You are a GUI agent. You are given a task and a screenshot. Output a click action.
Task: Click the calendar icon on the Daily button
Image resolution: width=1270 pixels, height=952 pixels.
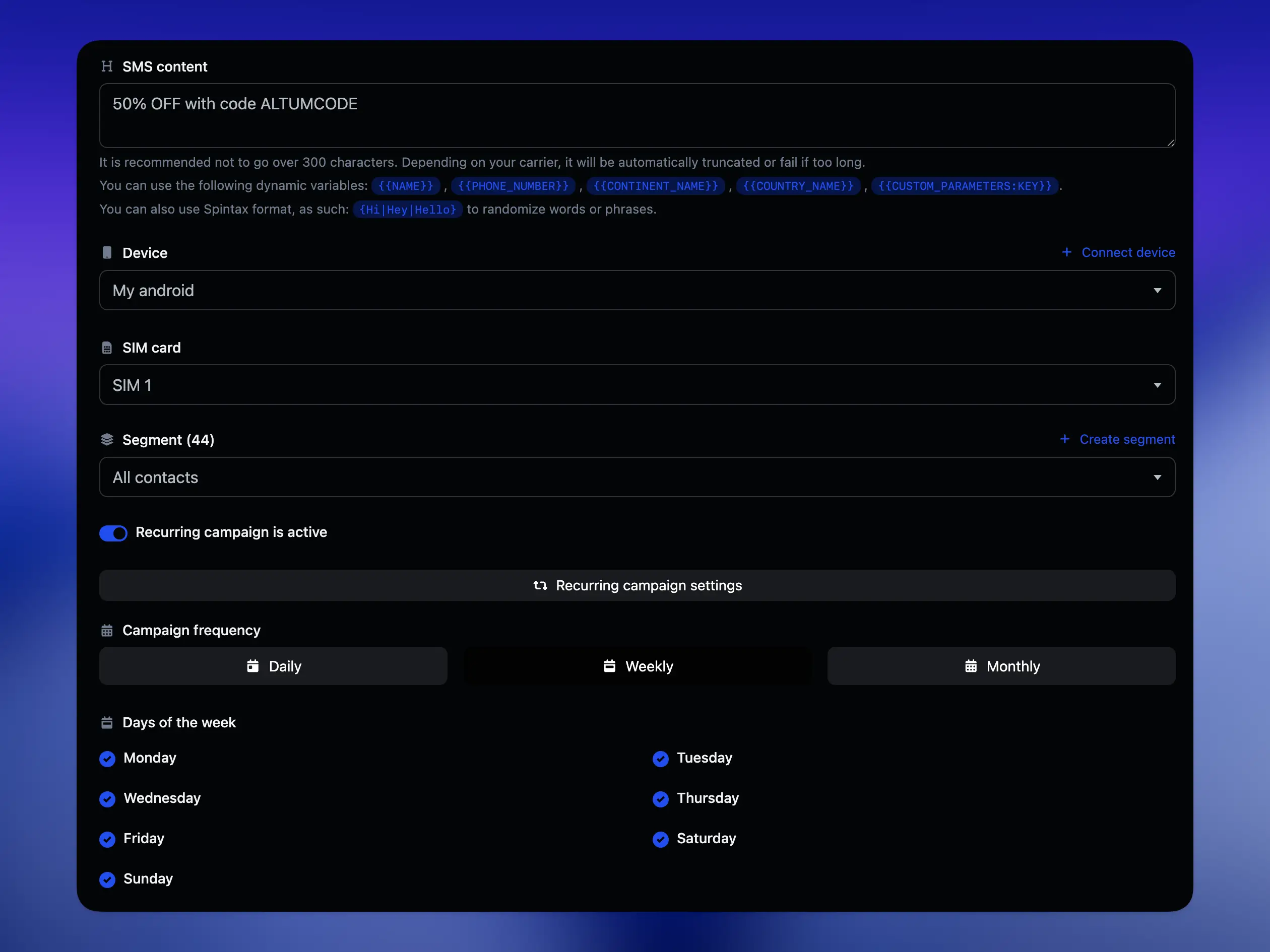[252, 666]
